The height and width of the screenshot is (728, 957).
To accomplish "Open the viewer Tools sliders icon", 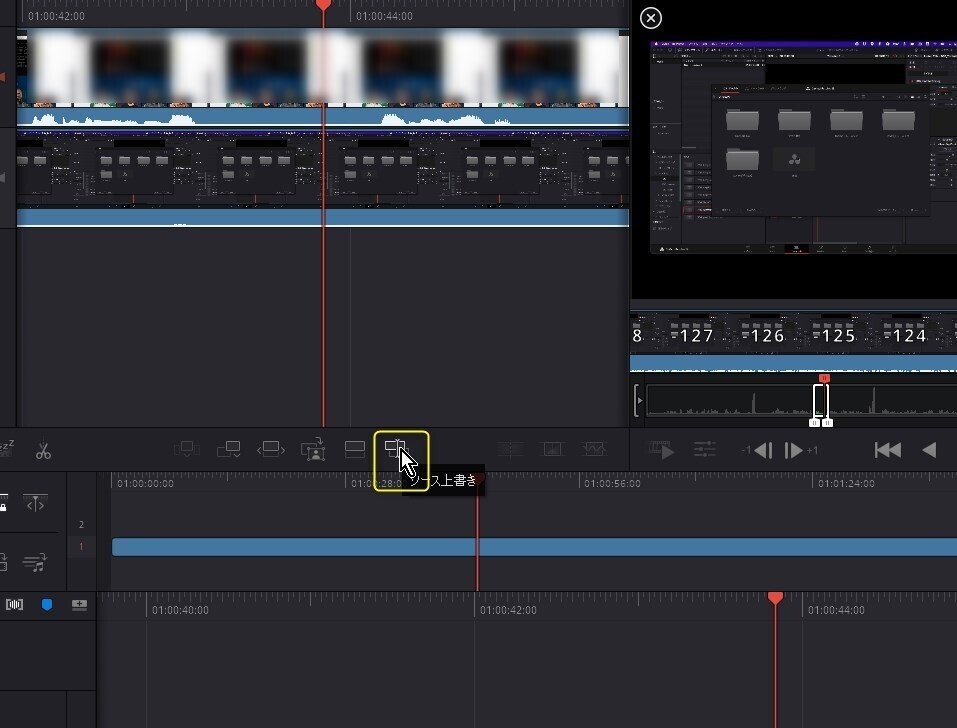I will point(704,450).
